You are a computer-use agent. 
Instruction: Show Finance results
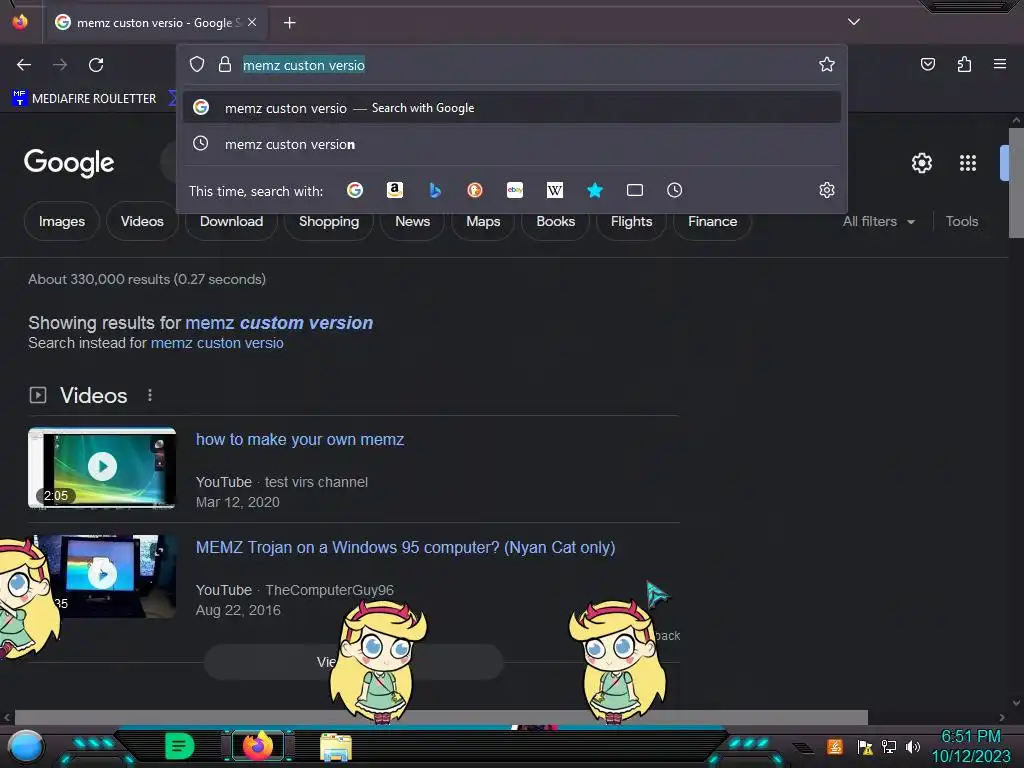712,221
